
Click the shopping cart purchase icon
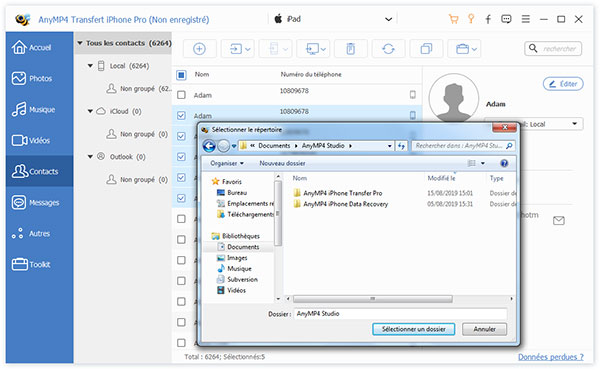453,19
